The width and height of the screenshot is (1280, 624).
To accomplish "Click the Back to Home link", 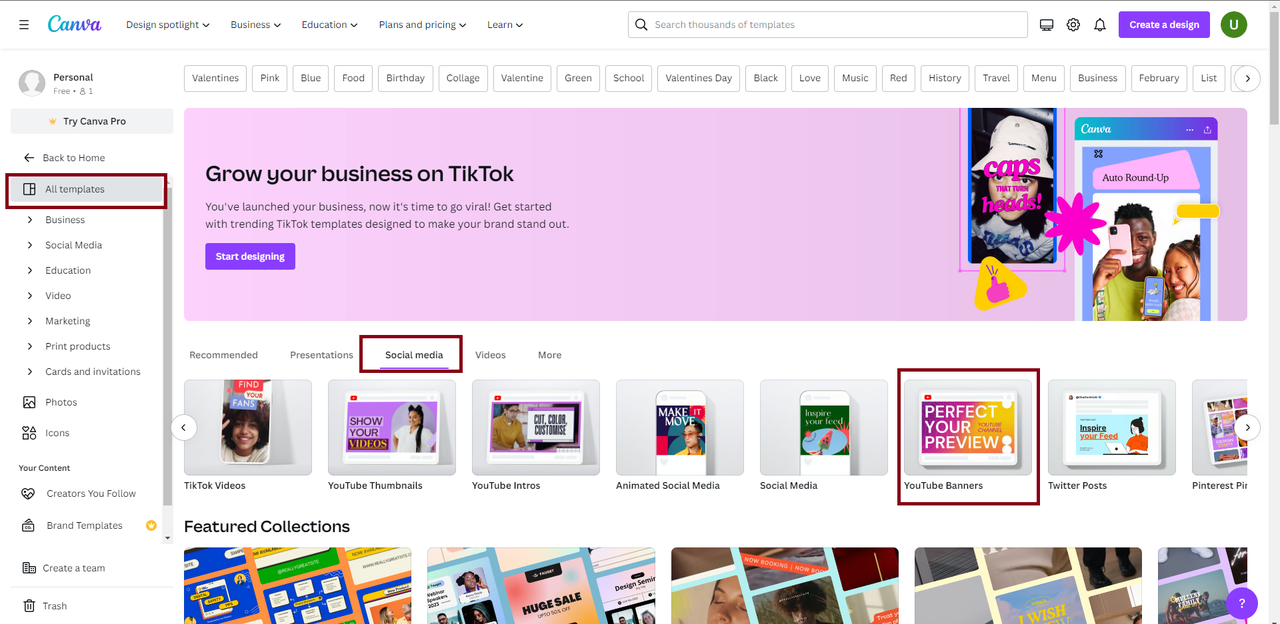I will (x=74, y=158).
